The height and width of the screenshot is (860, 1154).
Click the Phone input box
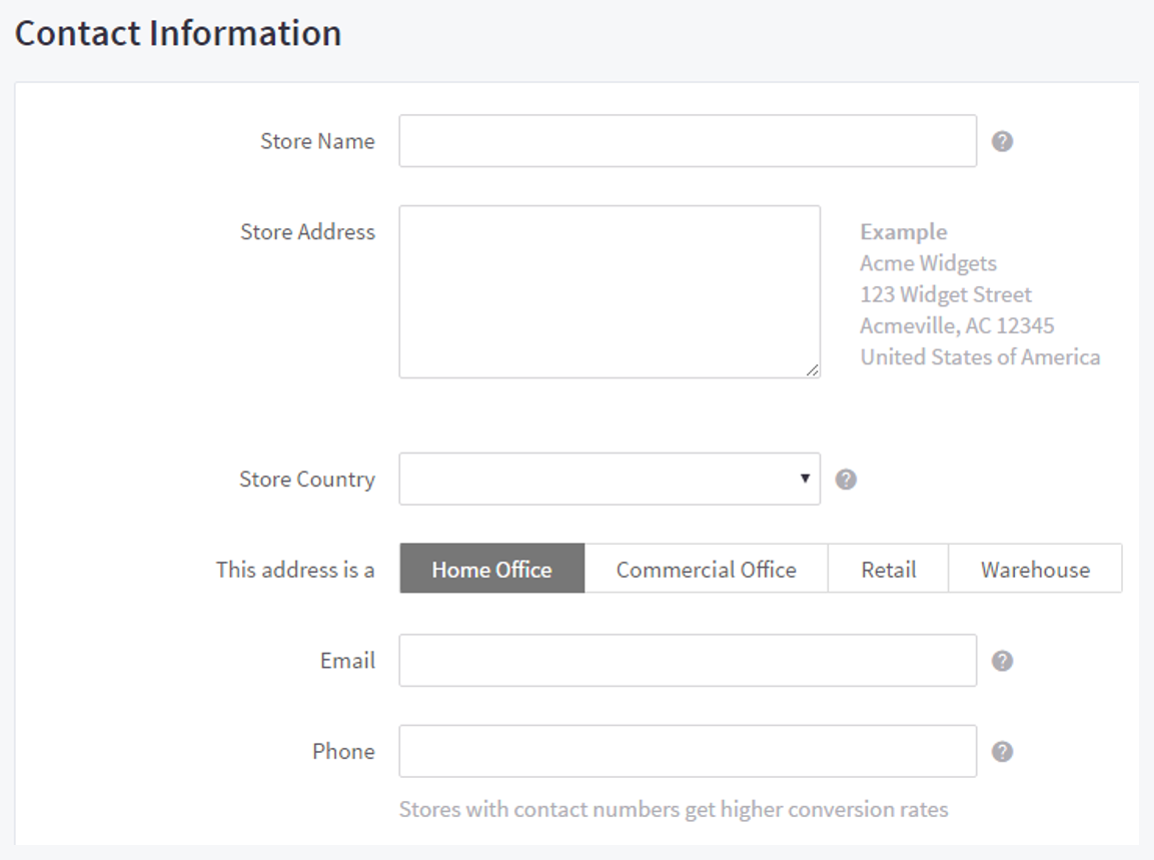687,751
